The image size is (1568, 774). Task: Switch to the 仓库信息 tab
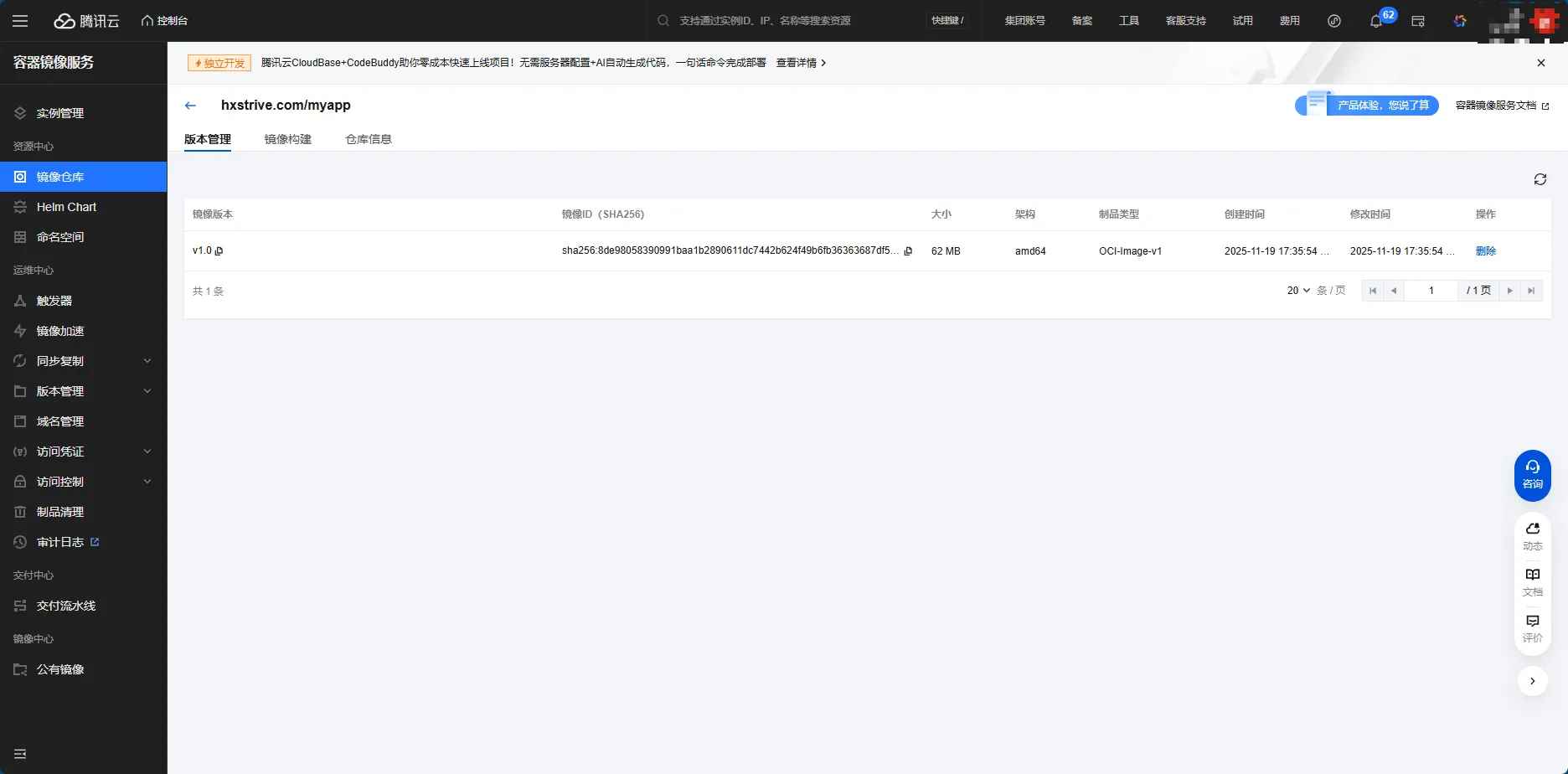click(368, 139)
